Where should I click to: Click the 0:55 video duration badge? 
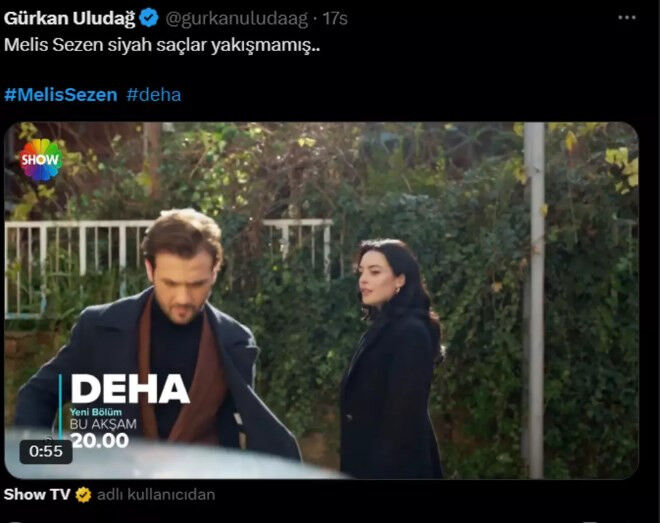click(46, 451)
